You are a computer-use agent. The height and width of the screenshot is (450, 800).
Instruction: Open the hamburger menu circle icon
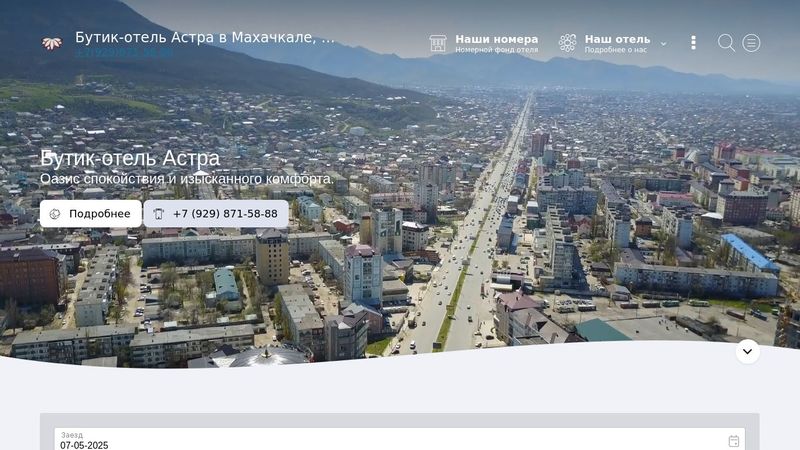coord(751,43)
